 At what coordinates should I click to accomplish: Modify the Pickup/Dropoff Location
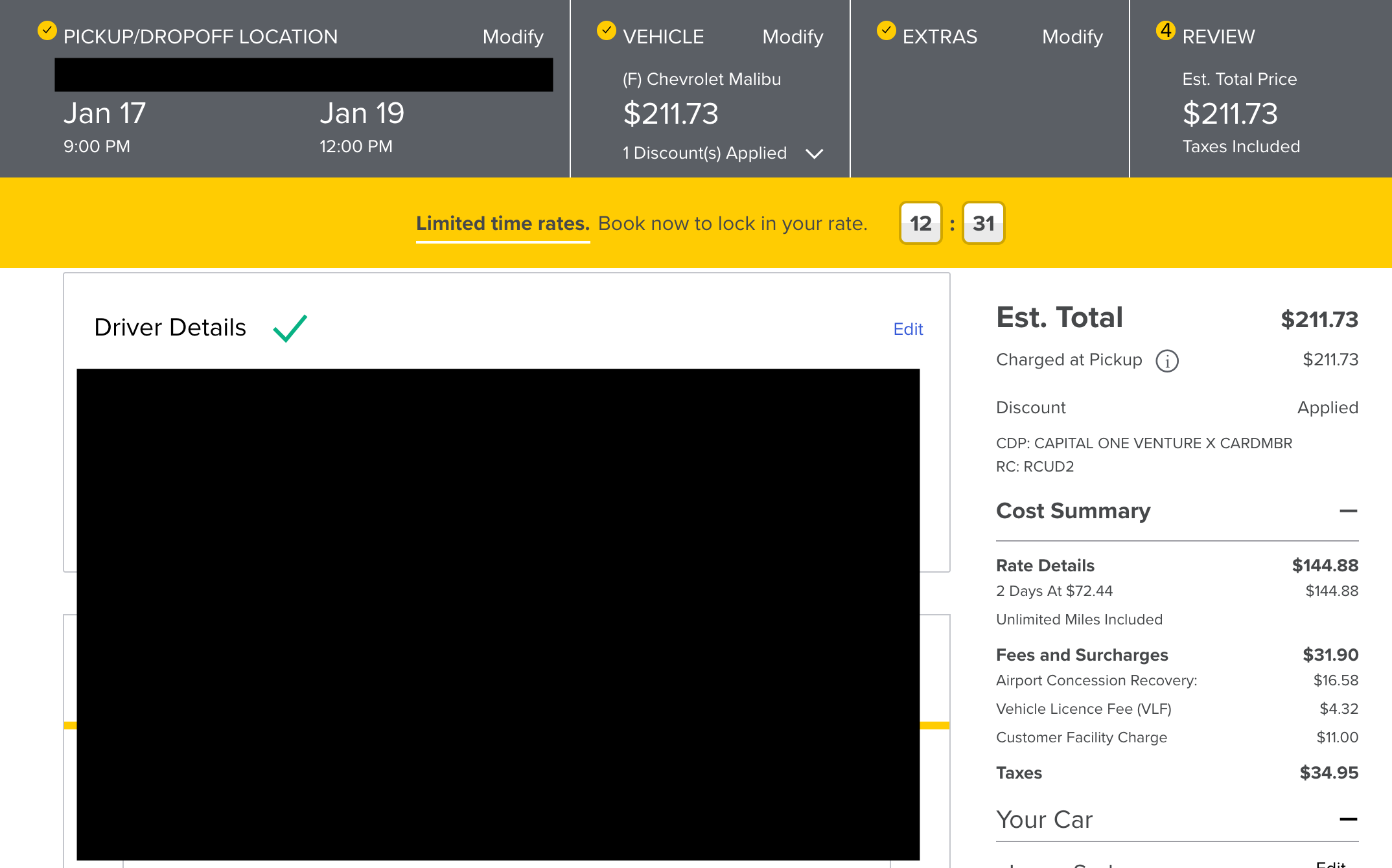pos(513,37)
